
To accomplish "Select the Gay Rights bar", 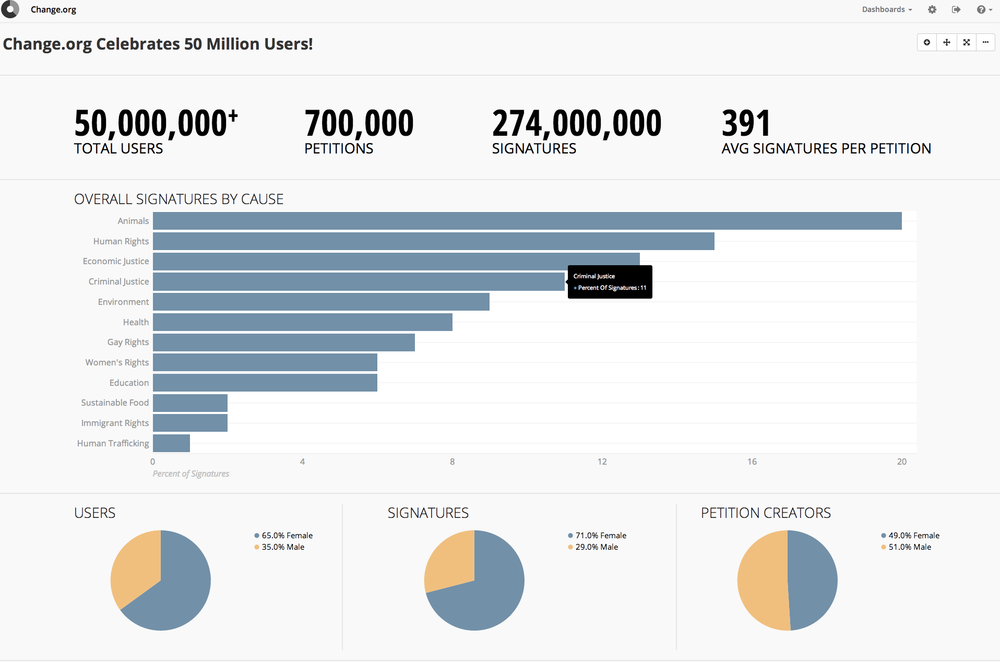I will (284, 342).
